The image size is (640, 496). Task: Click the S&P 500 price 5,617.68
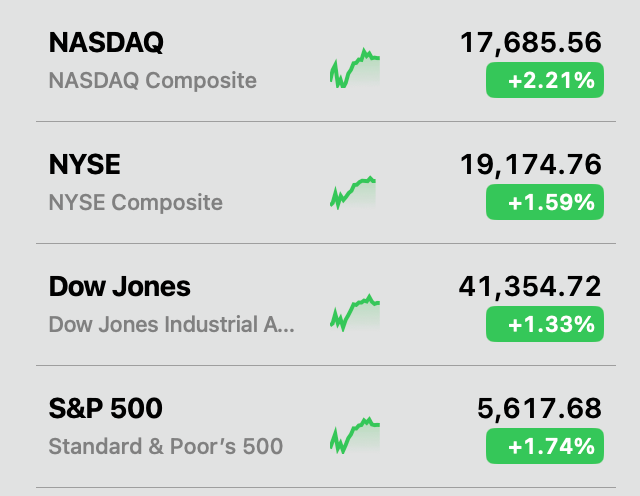540,409
